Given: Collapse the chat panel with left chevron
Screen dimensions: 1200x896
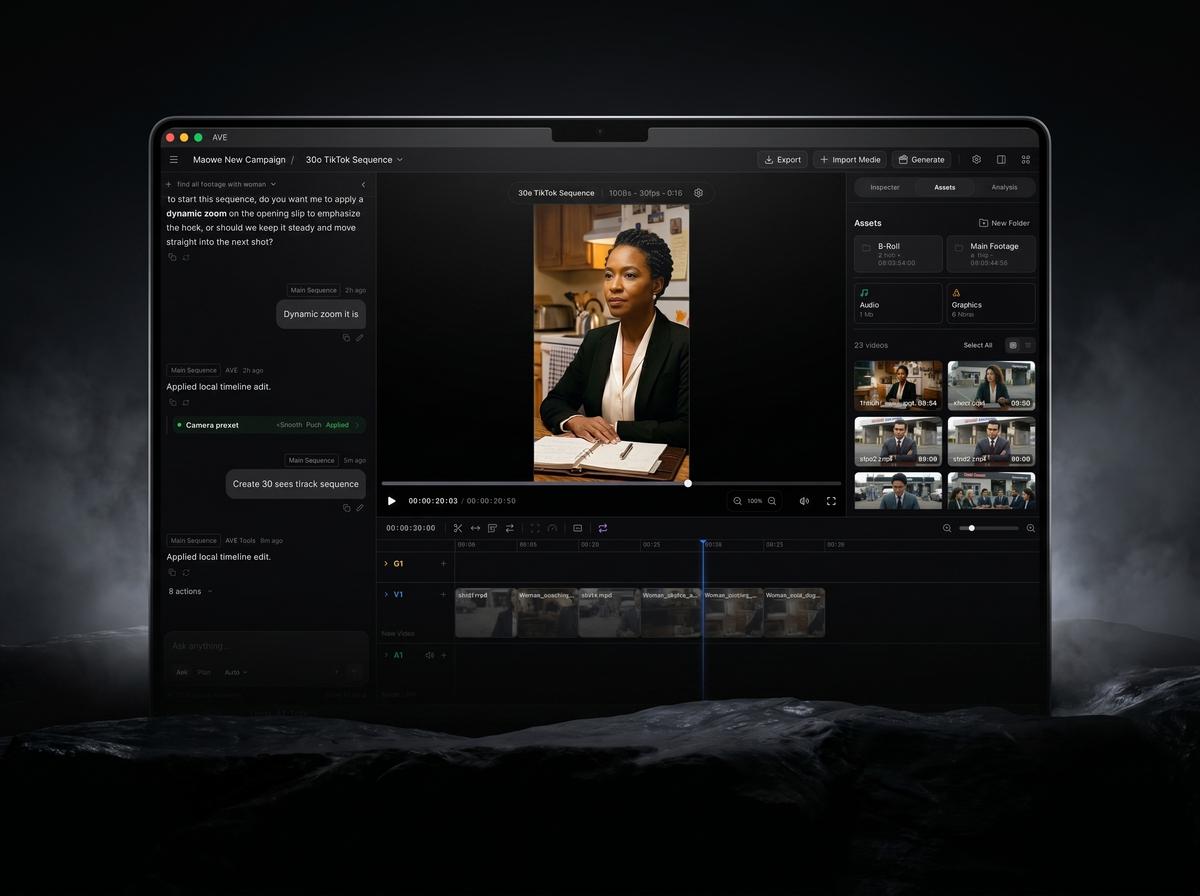Looking at the screenshot, I should click(x=363, y=185).
